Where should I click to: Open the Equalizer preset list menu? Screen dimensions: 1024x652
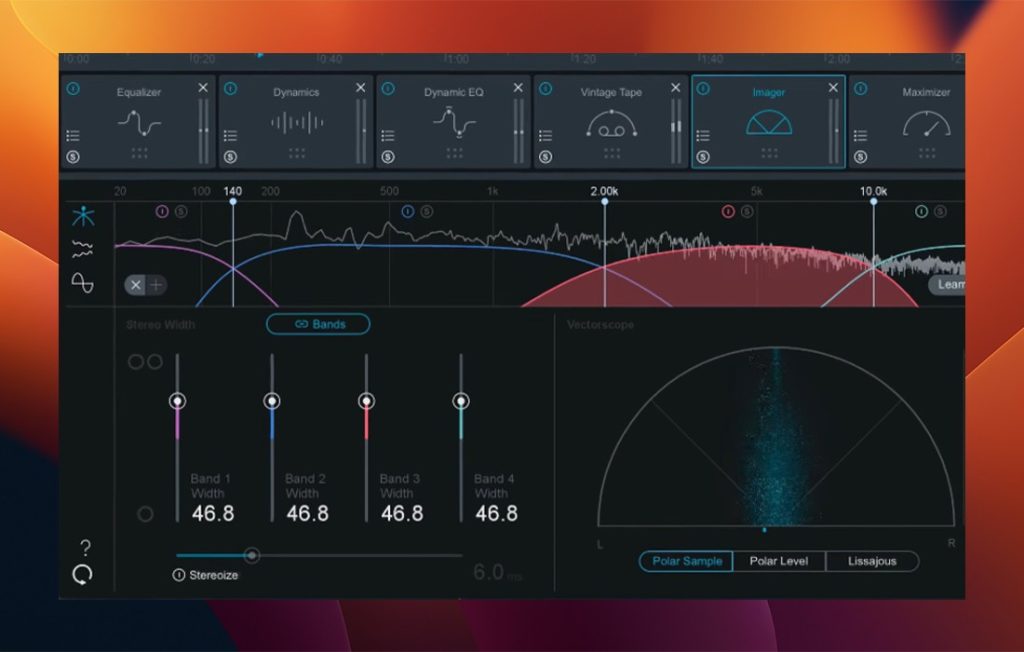pyautogui.click(x=72, y=136)
